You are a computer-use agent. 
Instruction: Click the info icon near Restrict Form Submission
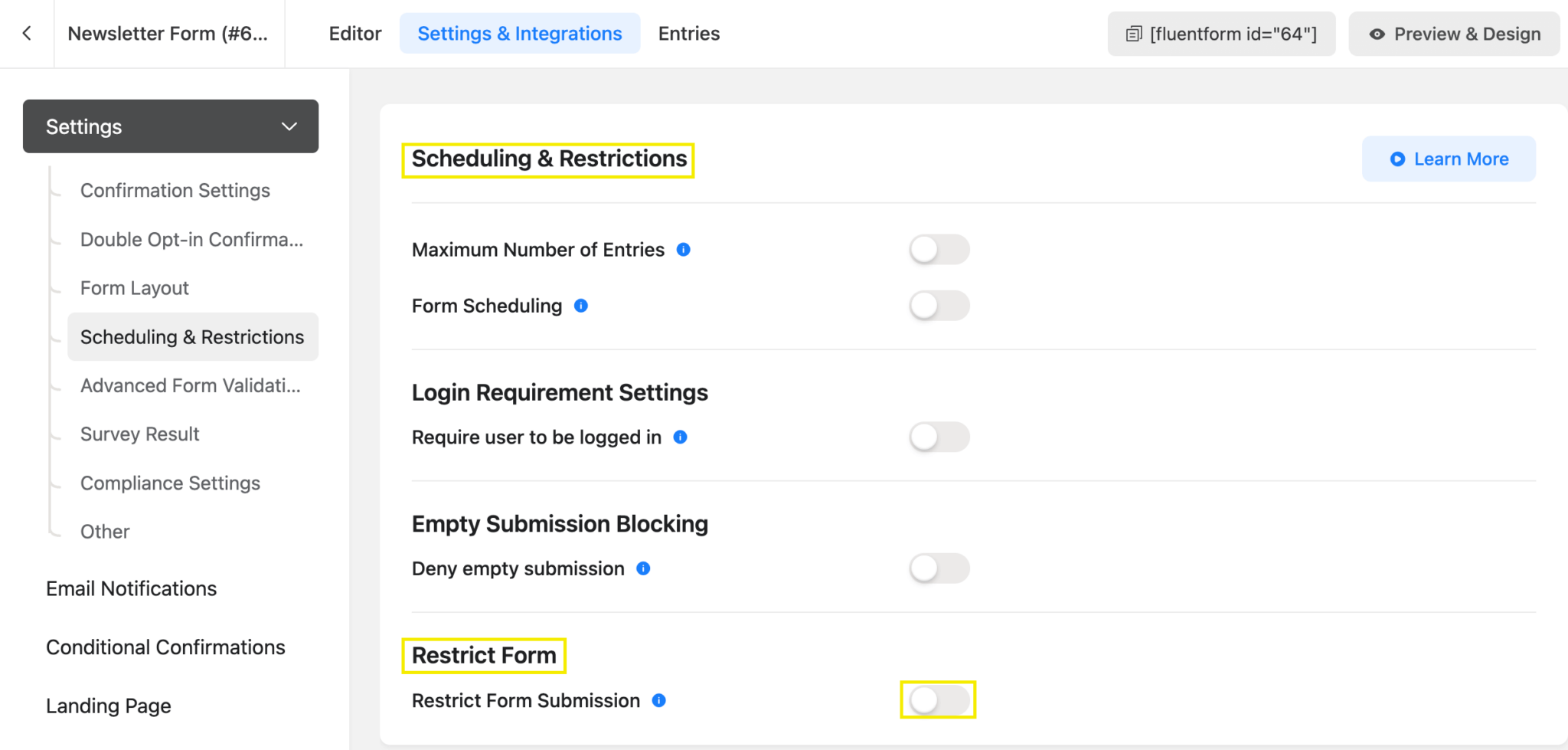tap(659, 699)
